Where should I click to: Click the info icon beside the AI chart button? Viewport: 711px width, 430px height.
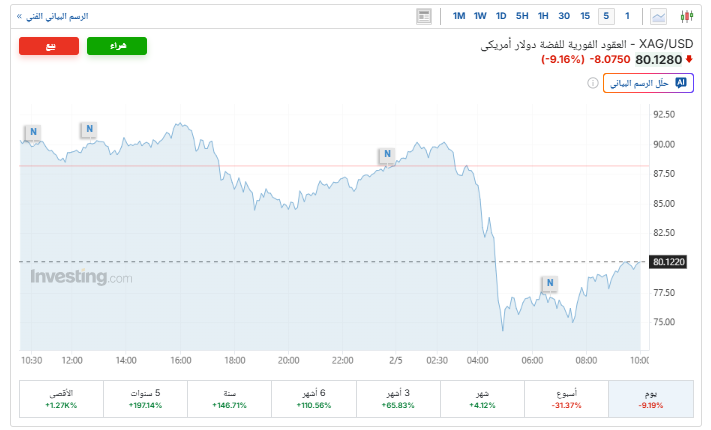pyautogui.click(x=592, y=83)
